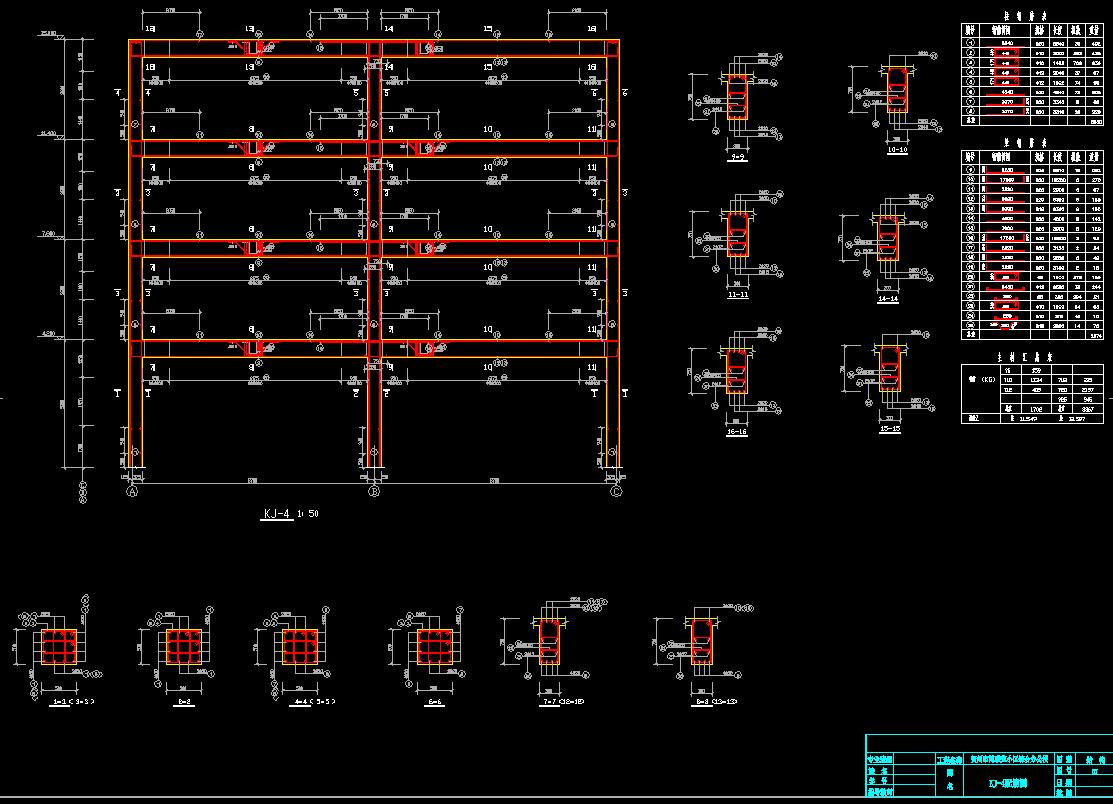Click the axis bubble B below the frame
The height and width of the screenshot is (804, 1113).
374,492
